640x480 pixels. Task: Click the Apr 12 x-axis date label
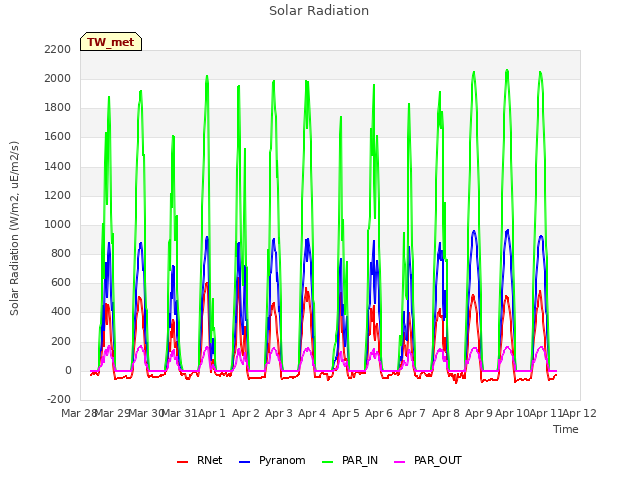(x=580, y=413)
